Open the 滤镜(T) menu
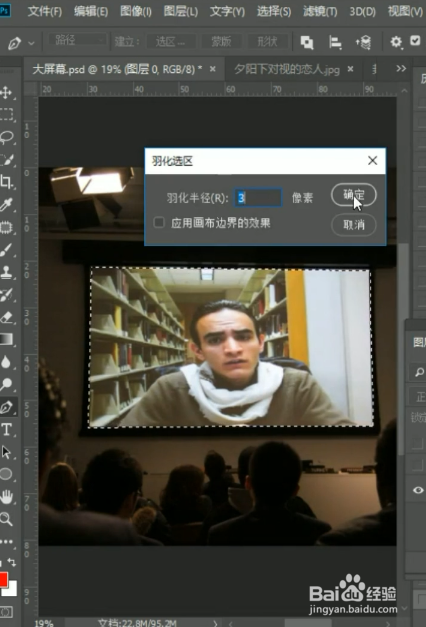This screenshot has height=627, width=426. (320, 11)
